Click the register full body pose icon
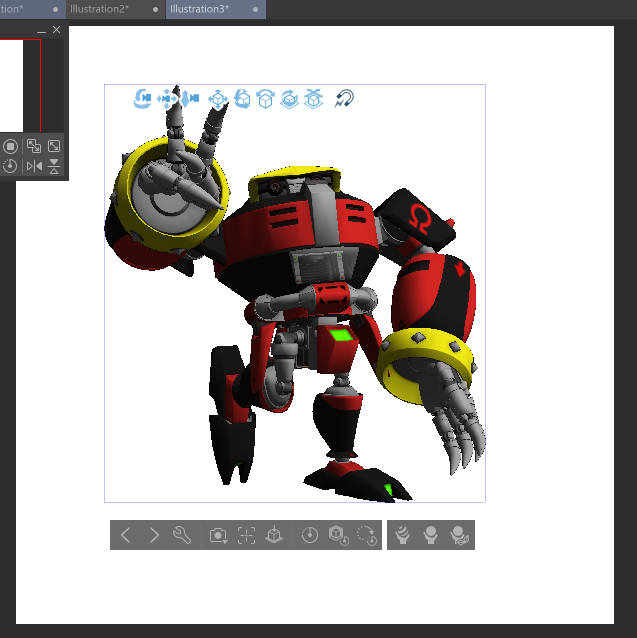 402,535
